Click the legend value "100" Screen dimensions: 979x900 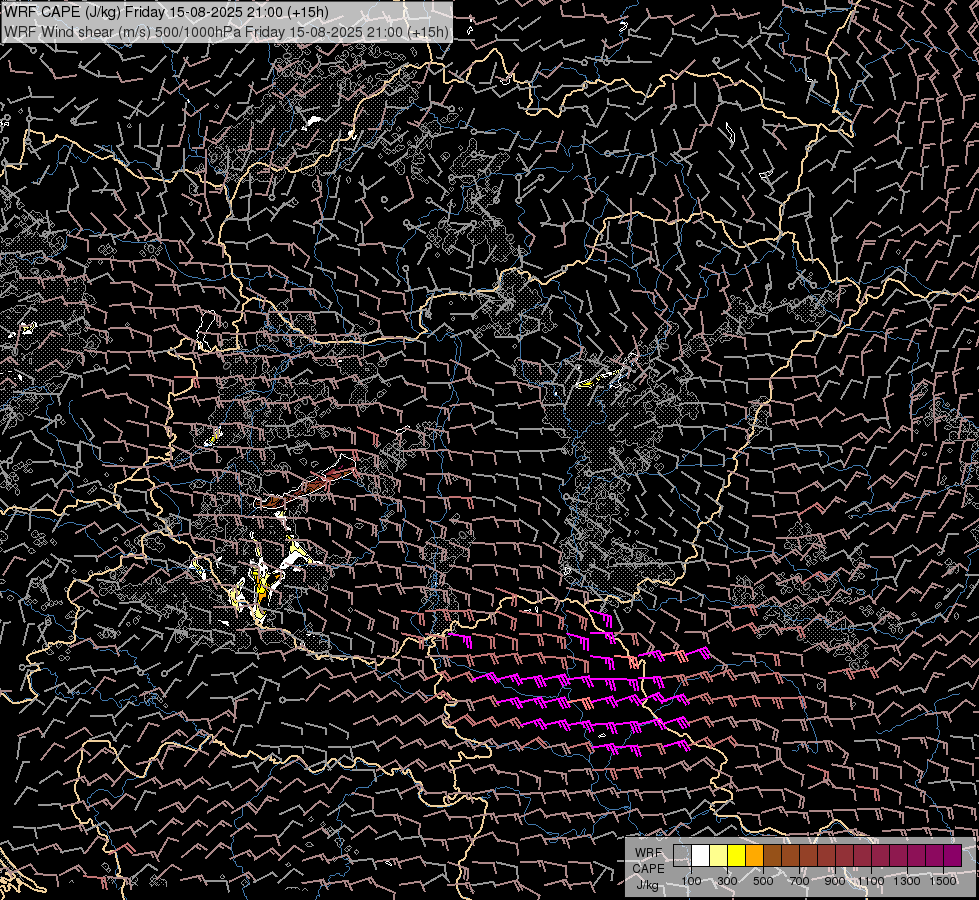click(691, 881)
